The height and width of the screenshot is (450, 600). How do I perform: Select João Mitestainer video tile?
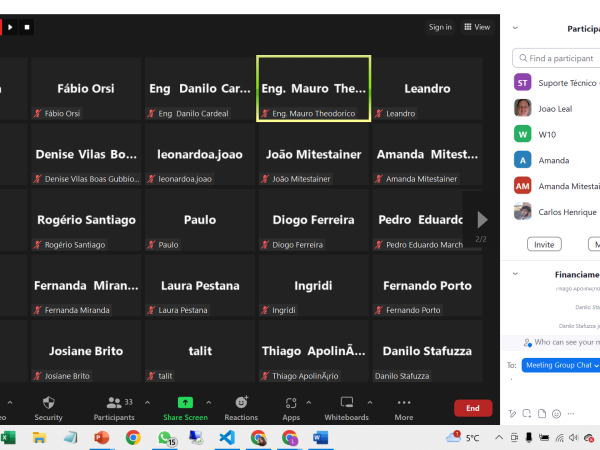(x=313, y=154)
